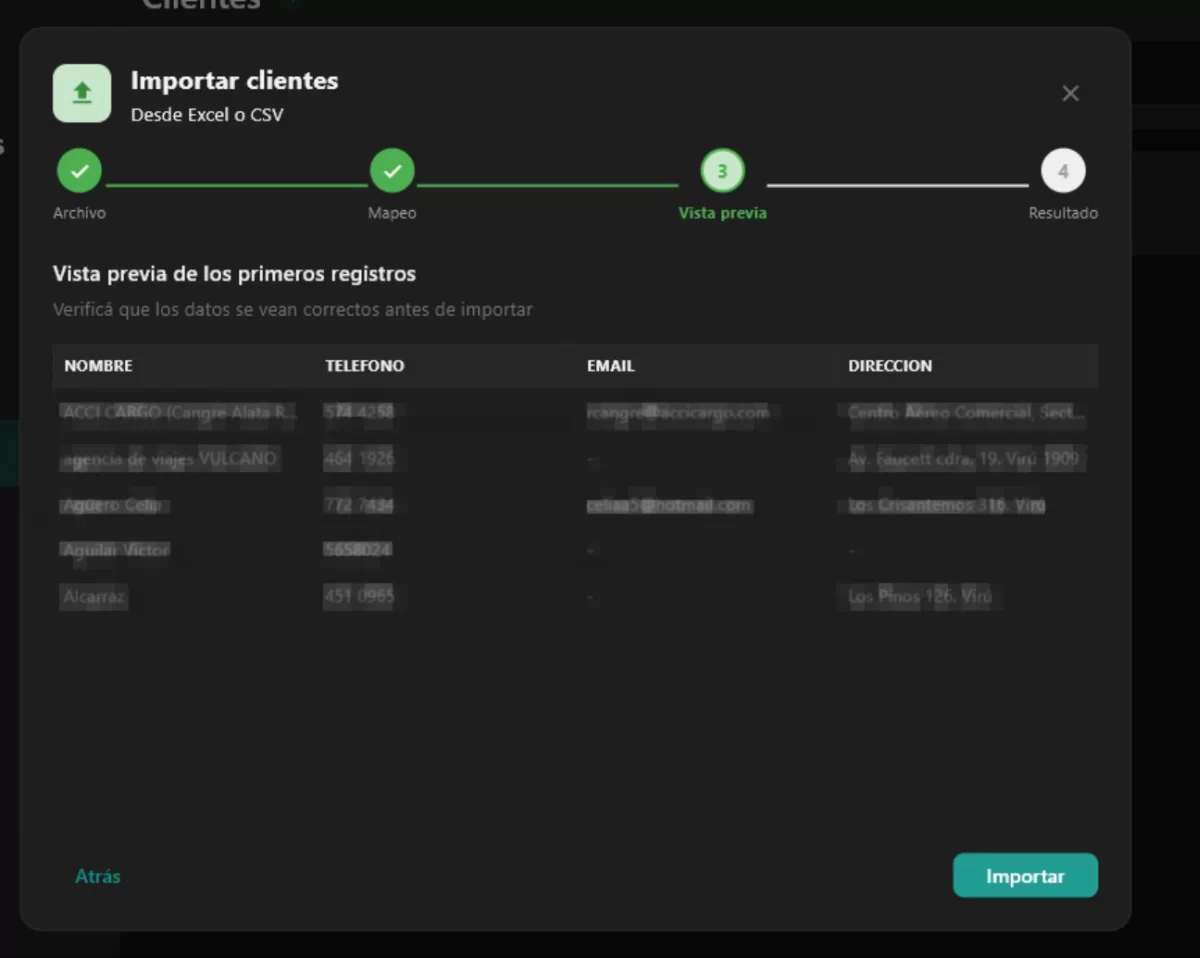Click the Av. Faucett address cell

(963, 459)
